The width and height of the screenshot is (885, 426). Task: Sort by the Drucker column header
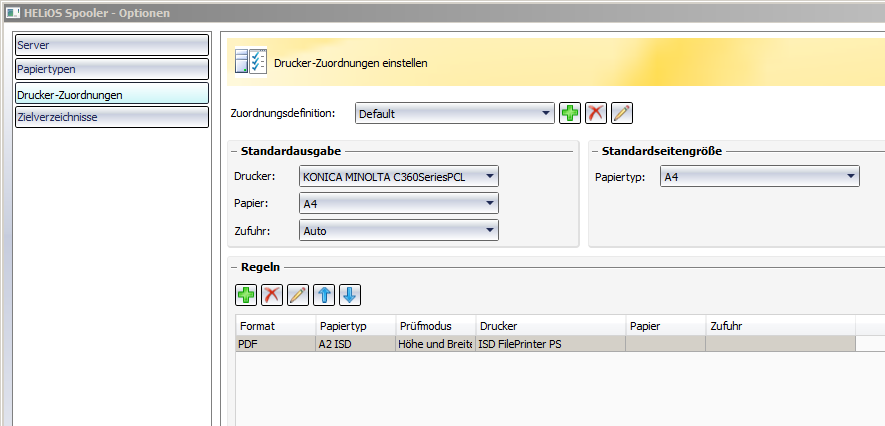pyautogui.click(x=550, y=326)
